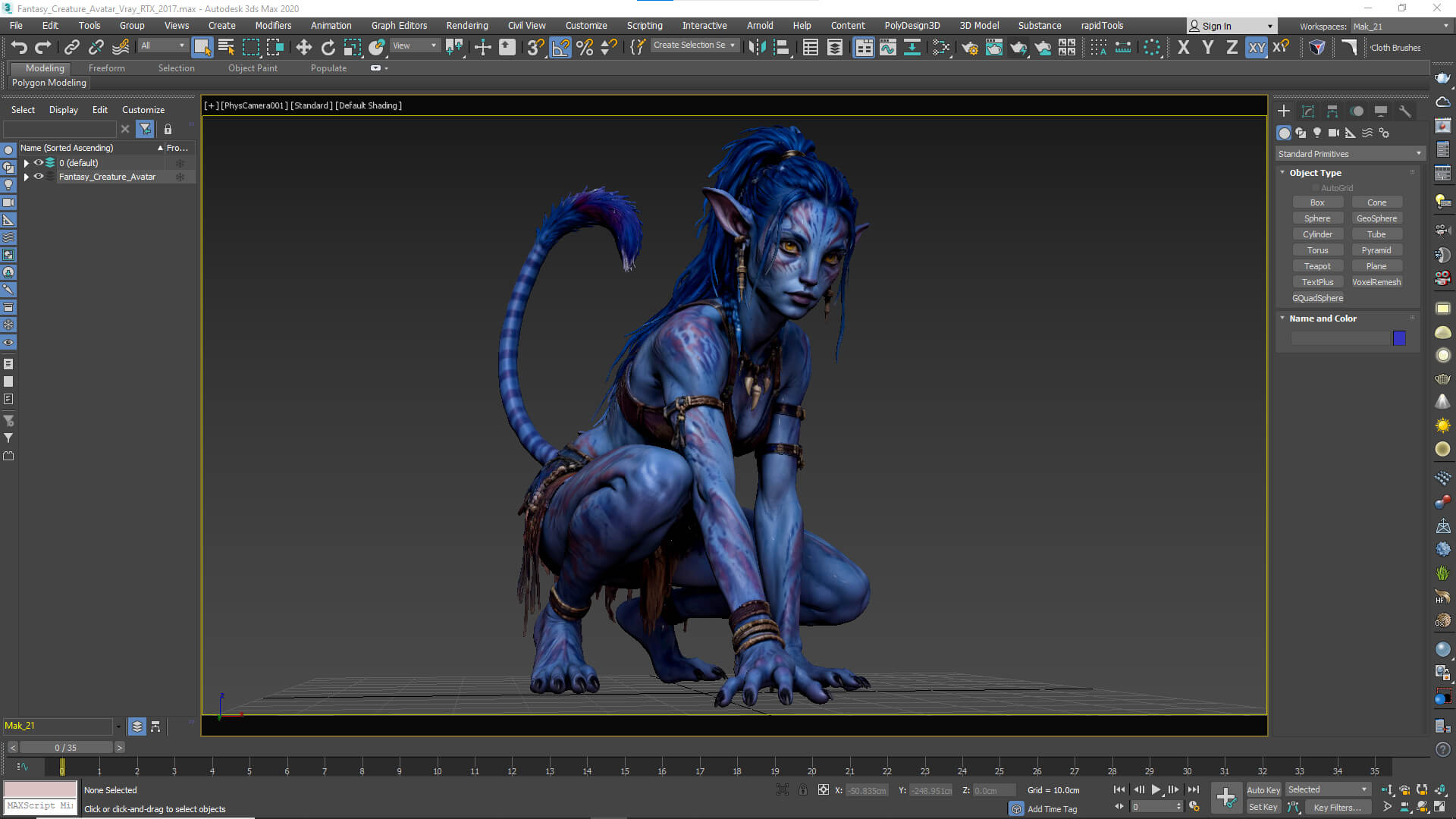The image size is (1456, 819).
Task: Click Sign In button
Action: 1231,26
